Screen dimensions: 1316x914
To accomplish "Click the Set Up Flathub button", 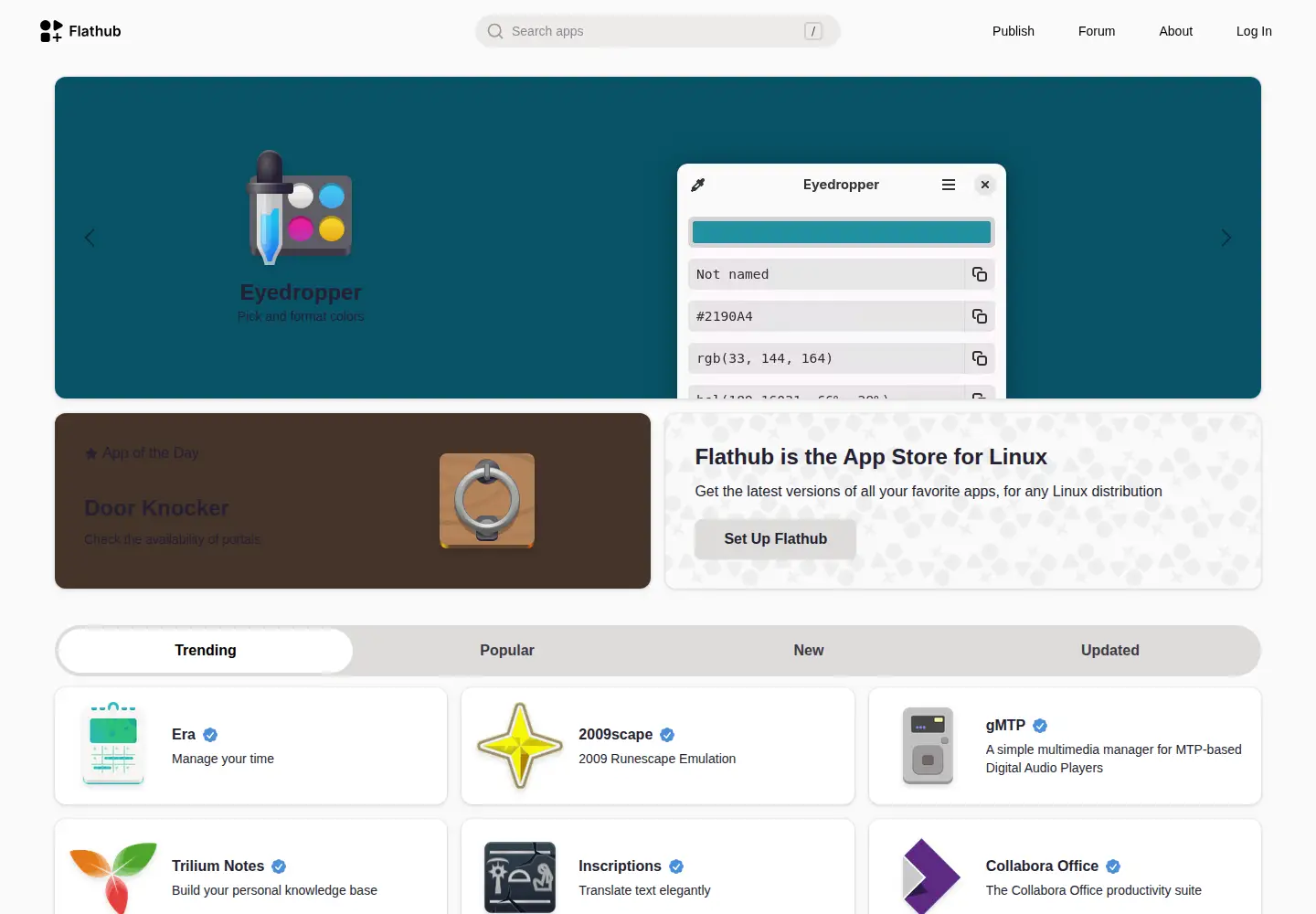I will pos(776,539).
